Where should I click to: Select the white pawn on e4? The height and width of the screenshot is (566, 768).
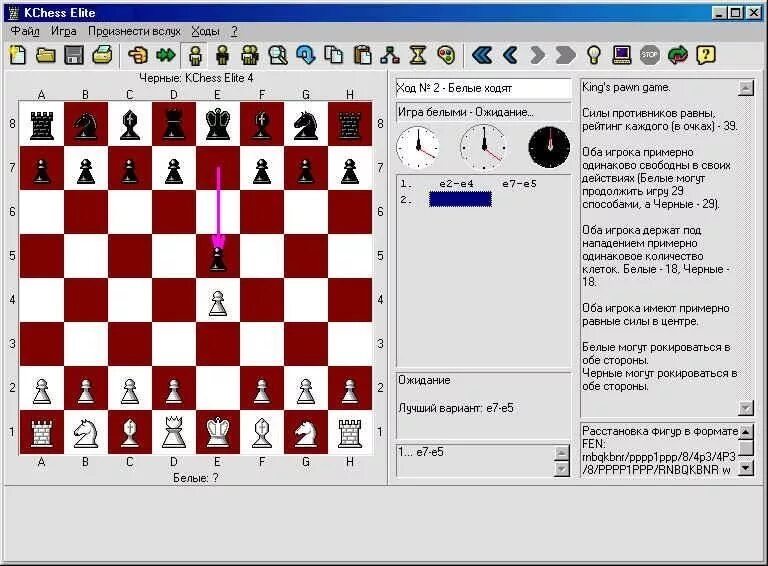click(218, 303)
